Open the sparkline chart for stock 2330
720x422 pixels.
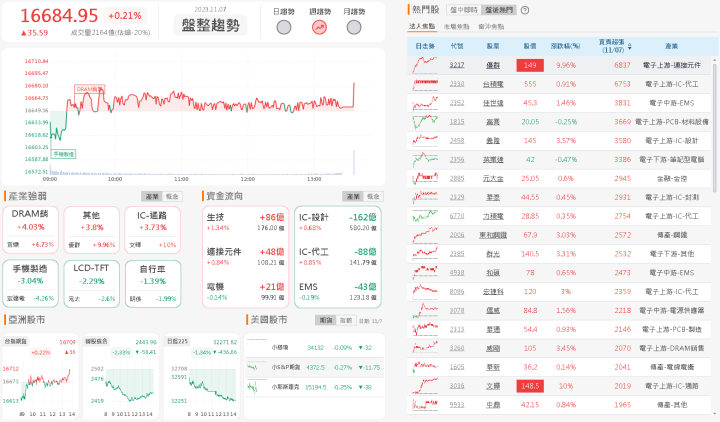[x=425, y=84]
